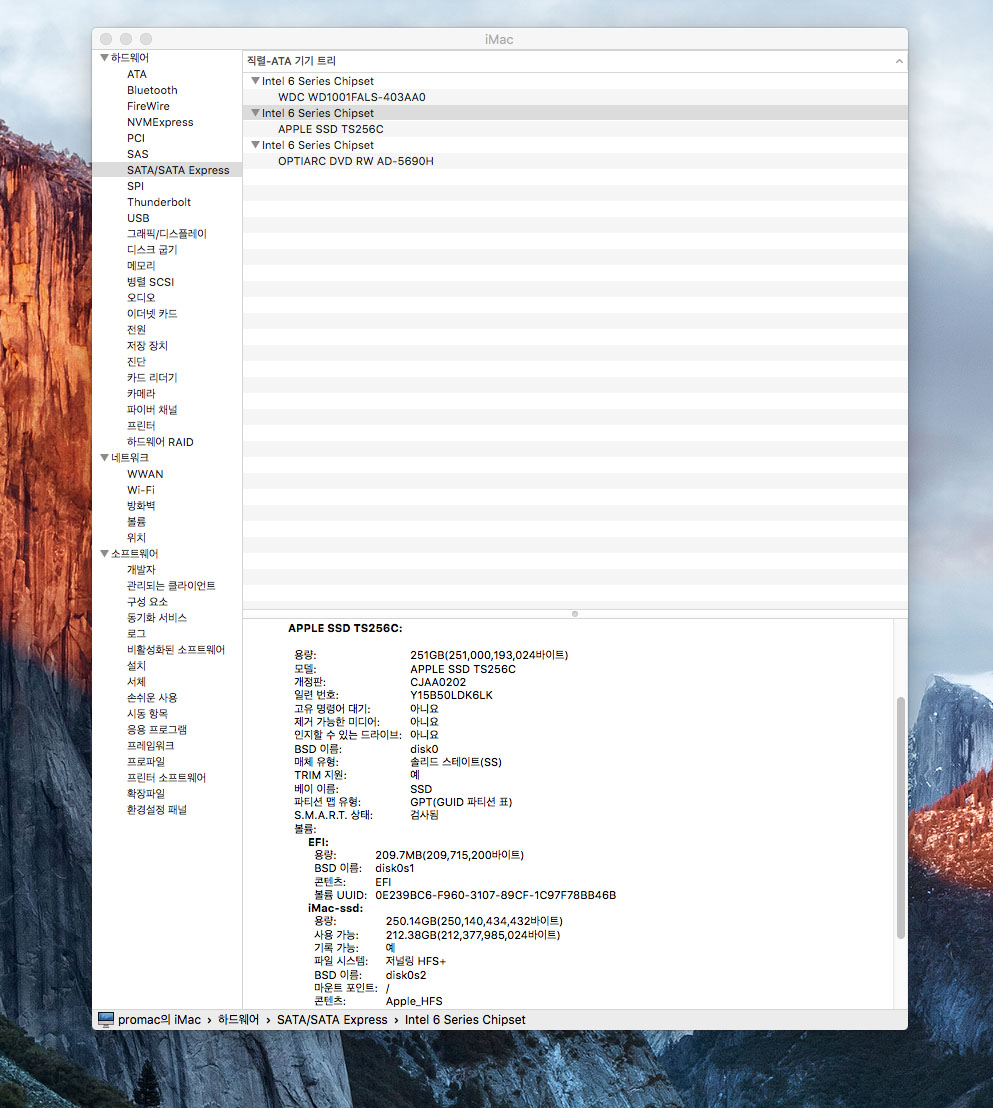The image size is (993, 1108).
Task: Collapse the 네트워크 section in sidebar
Action: click(104, 458)
